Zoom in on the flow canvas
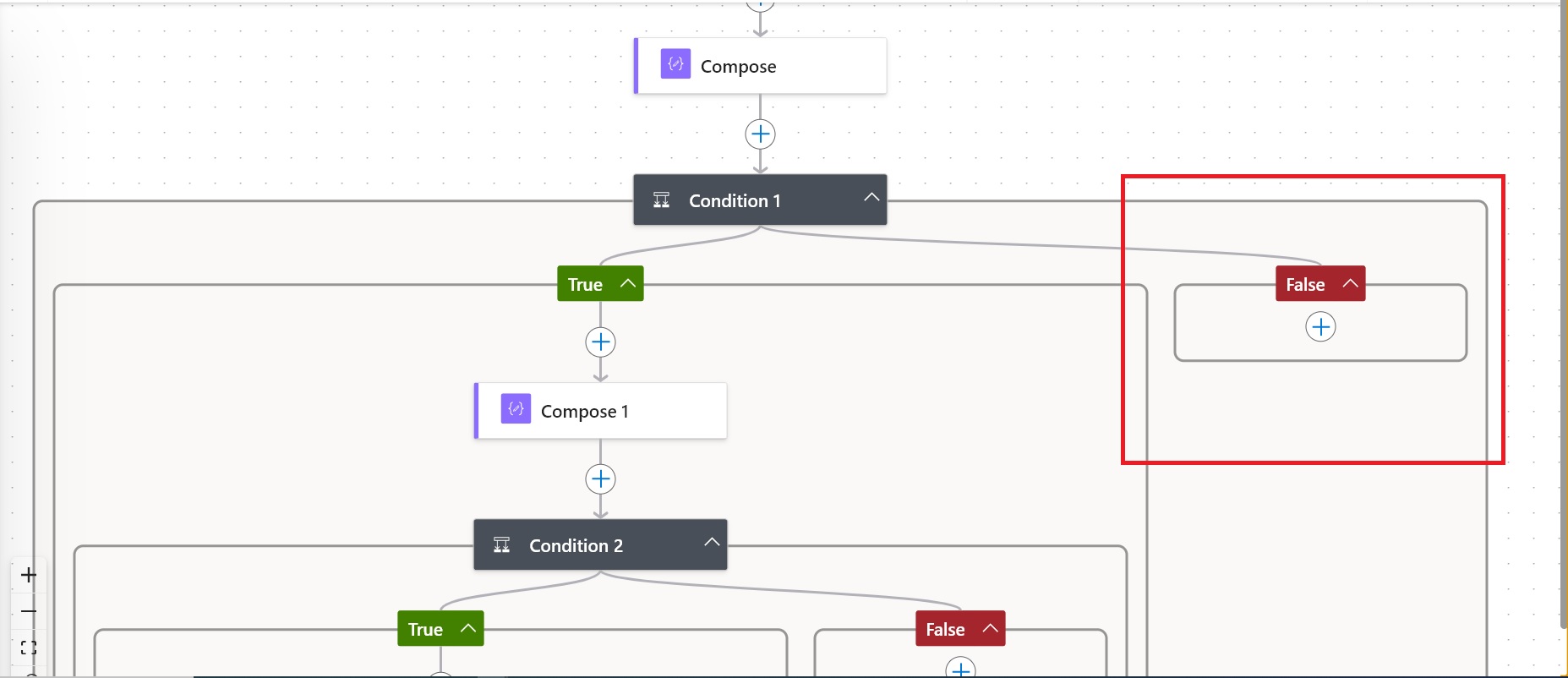Viewport: 1568px width, 678px height. tap(29, 576)
